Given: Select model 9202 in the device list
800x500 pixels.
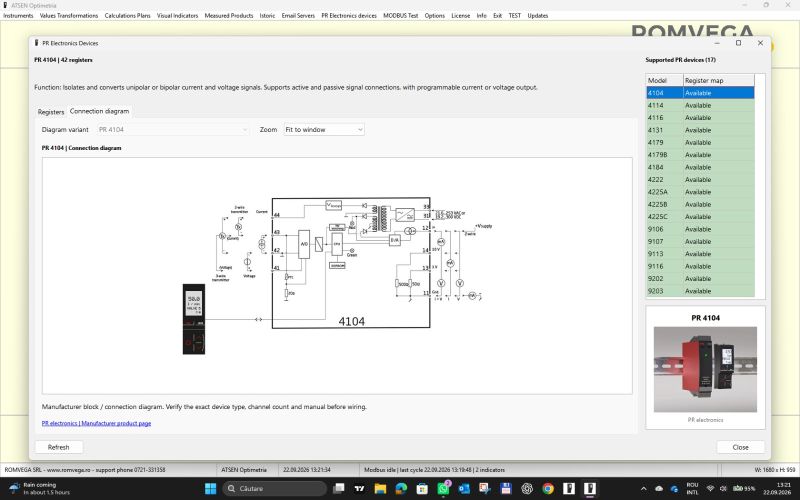Looking at the screenshot, I should click(700, 279).
